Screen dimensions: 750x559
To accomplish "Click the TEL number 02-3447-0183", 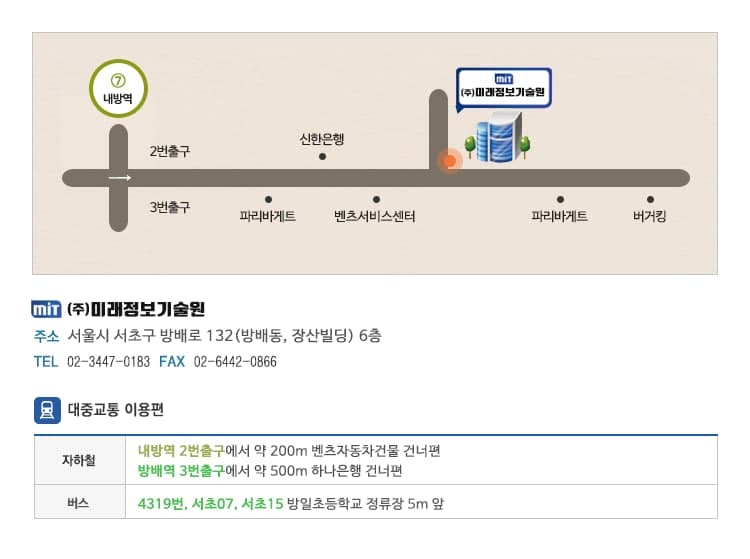I will click(x=109, y=362).
